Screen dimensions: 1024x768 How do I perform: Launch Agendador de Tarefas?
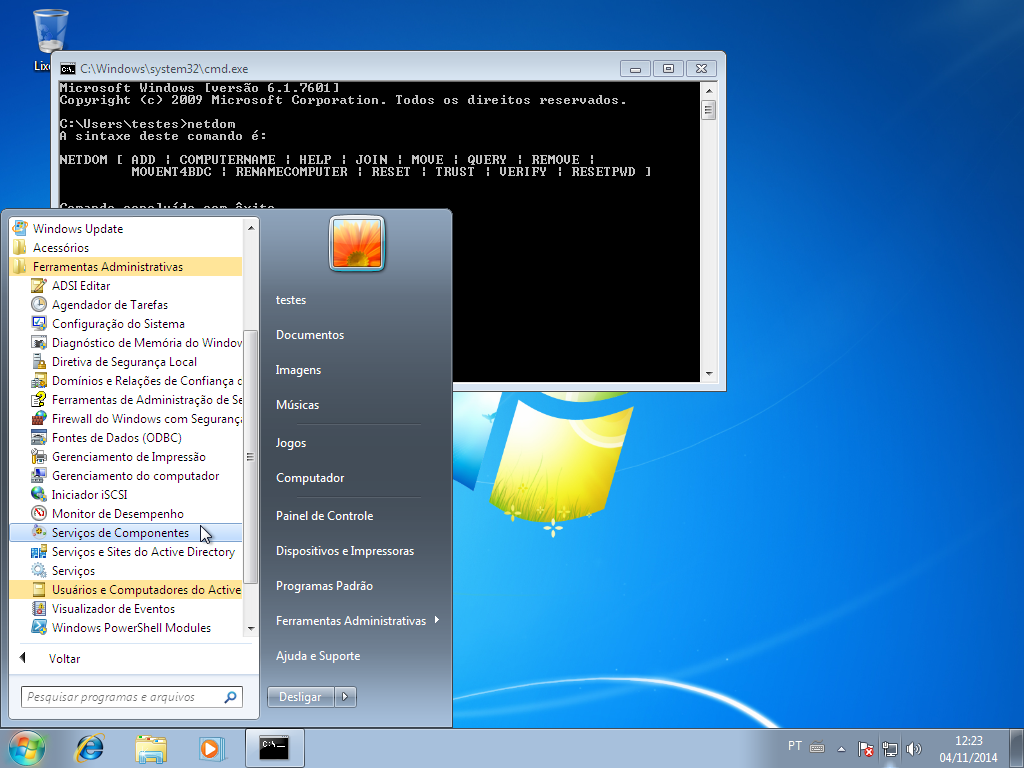click(95, 304)
